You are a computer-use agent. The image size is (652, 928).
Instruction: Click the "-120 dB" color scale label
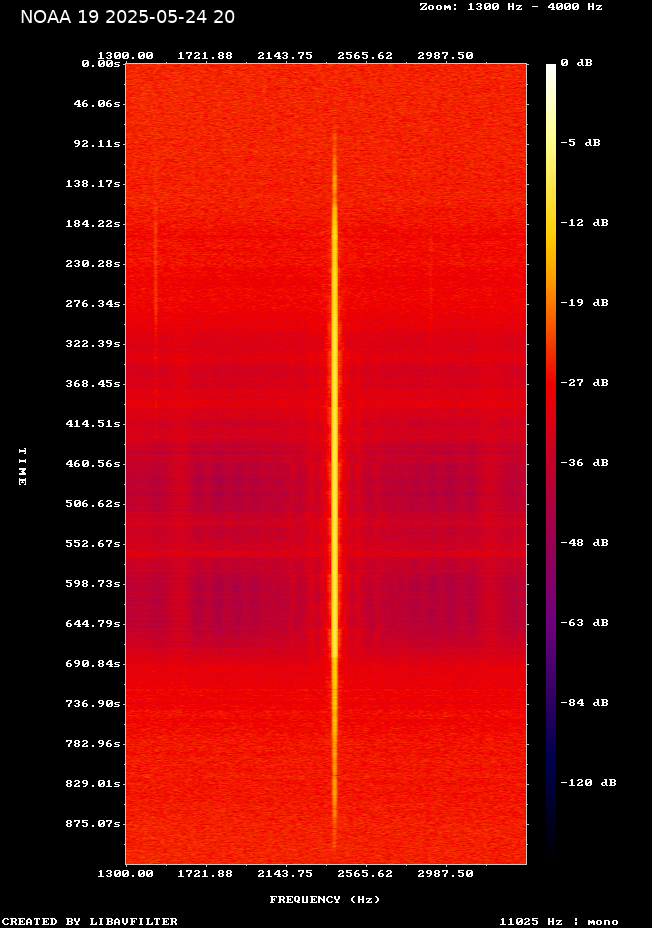click(x=589, y=782)
